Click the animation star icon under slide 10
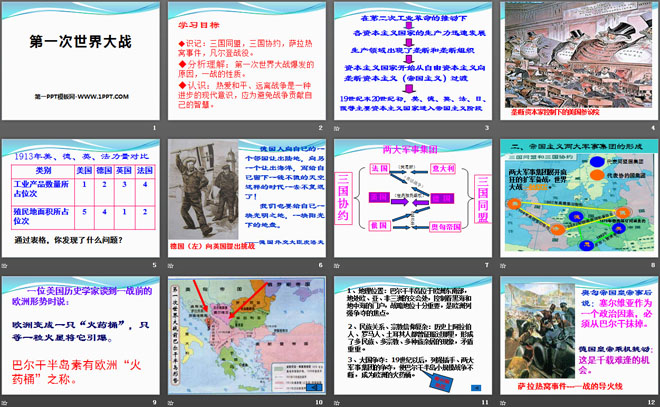The width and height of the screenshot is (660, 407). click(x=170, y=402)
